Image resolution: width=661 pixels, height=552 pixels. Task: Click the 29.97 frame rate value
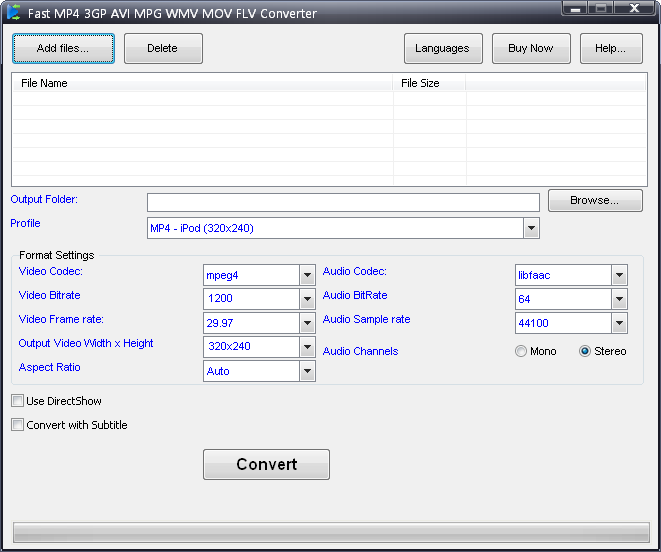pyautogui.click(x=220, y=323)
